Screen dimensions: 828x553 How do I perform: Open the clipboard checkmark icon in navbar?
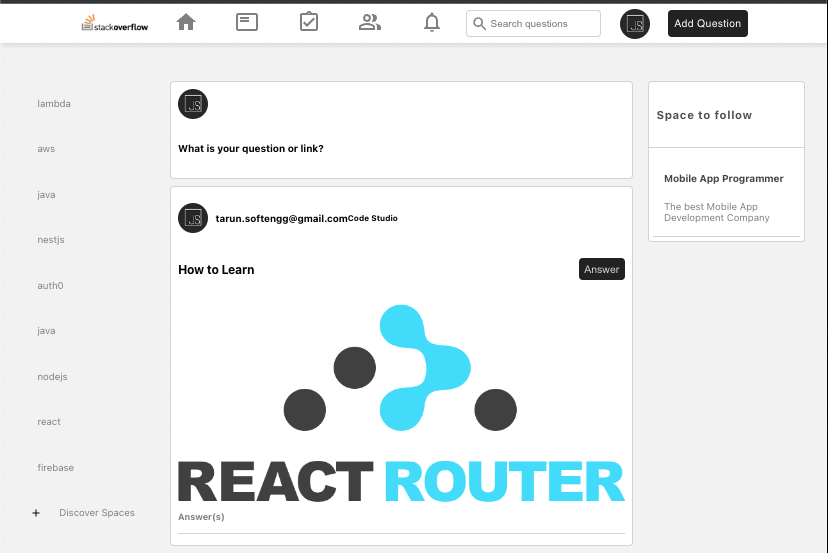[309, 22]
